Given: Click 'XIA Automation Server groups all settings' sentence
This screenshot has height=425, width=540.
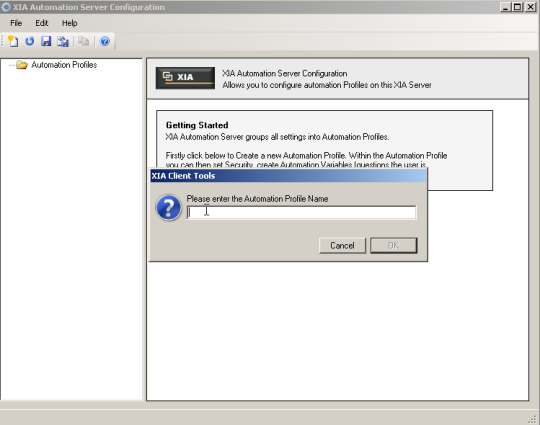Looking at the screenshot, I should tap(277, 137).
